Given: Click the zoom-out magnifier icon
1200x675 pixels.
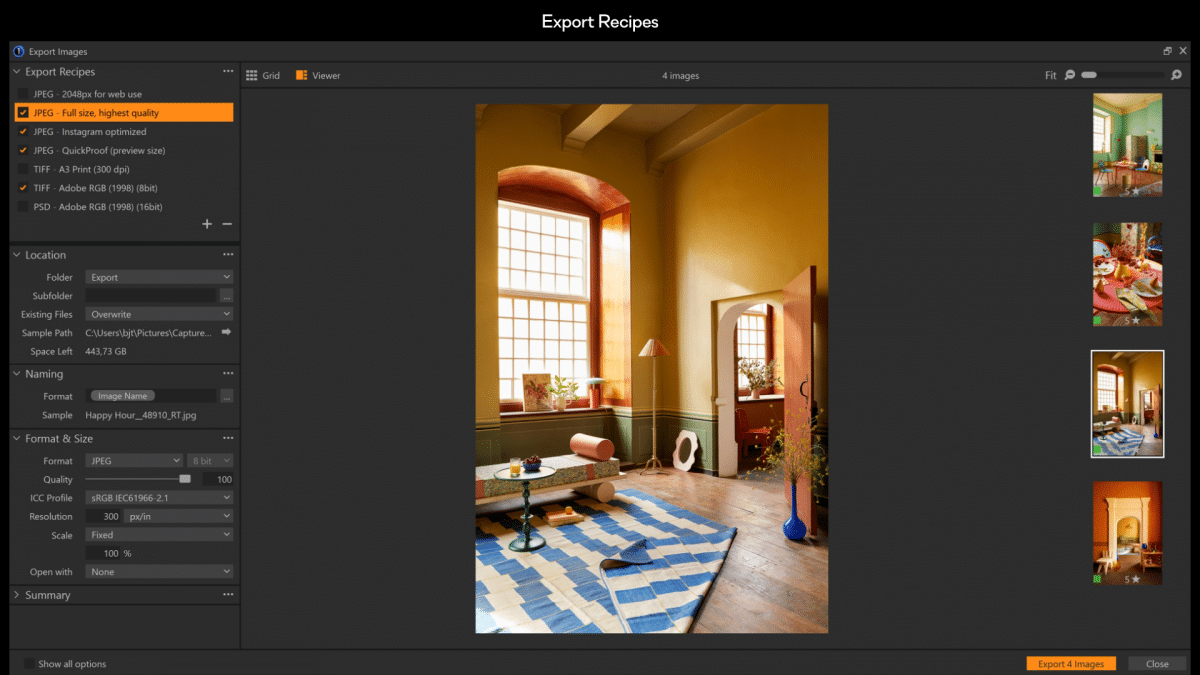Looking at the screenshot, I should pyautogui.click(x=1069, y=74).
